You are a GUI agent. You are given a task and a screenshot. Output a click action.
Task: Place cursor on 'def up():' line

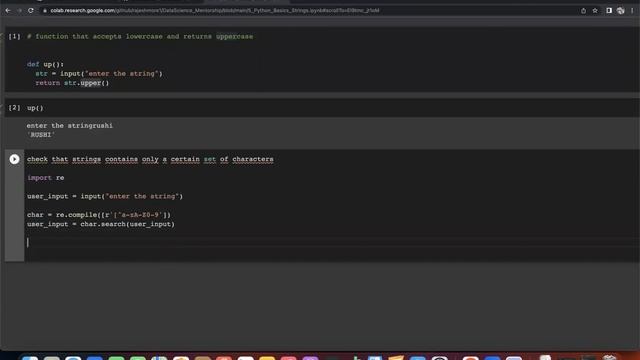[45, 64]
